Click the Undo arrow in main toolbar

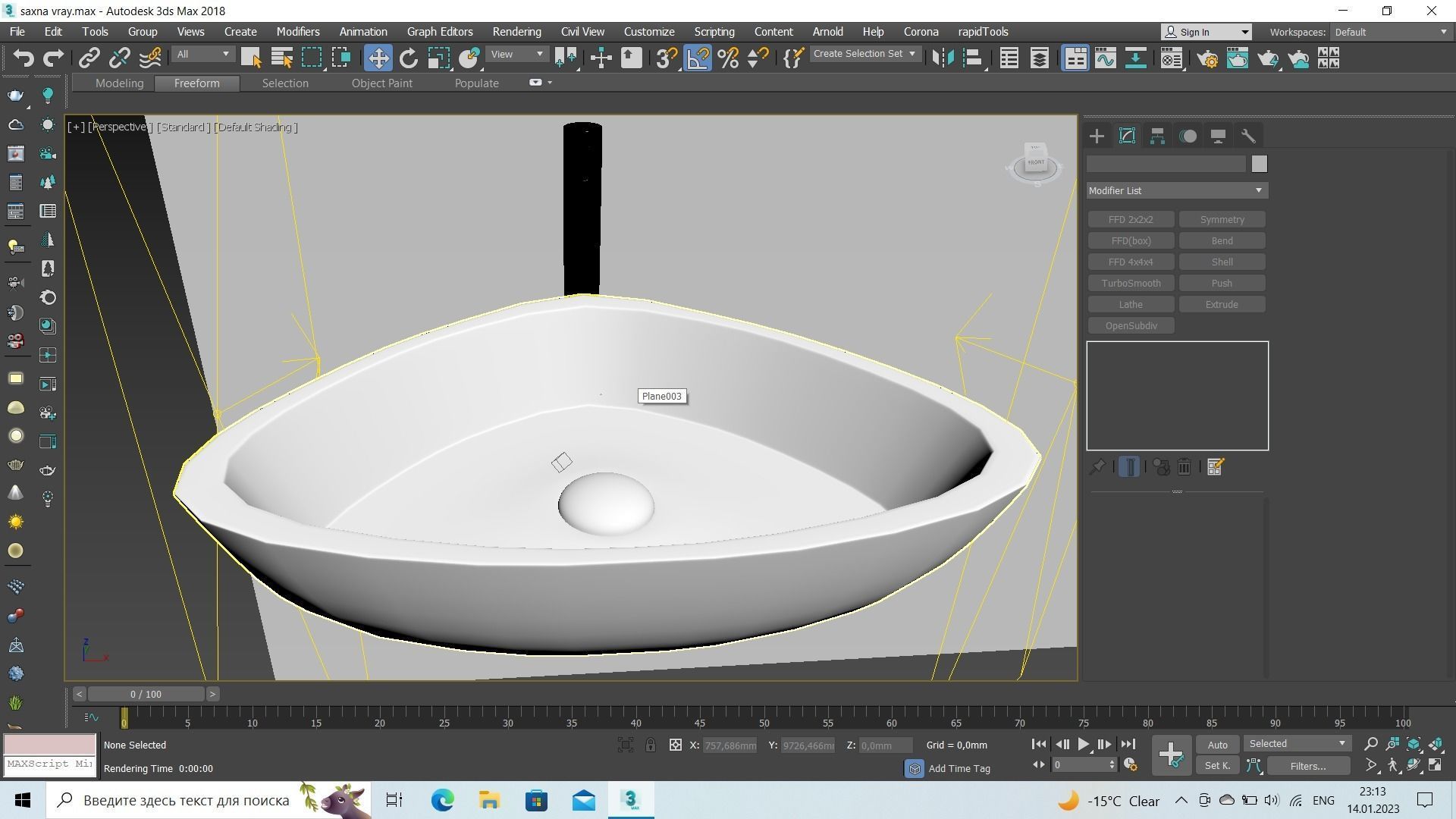[24, 58]
